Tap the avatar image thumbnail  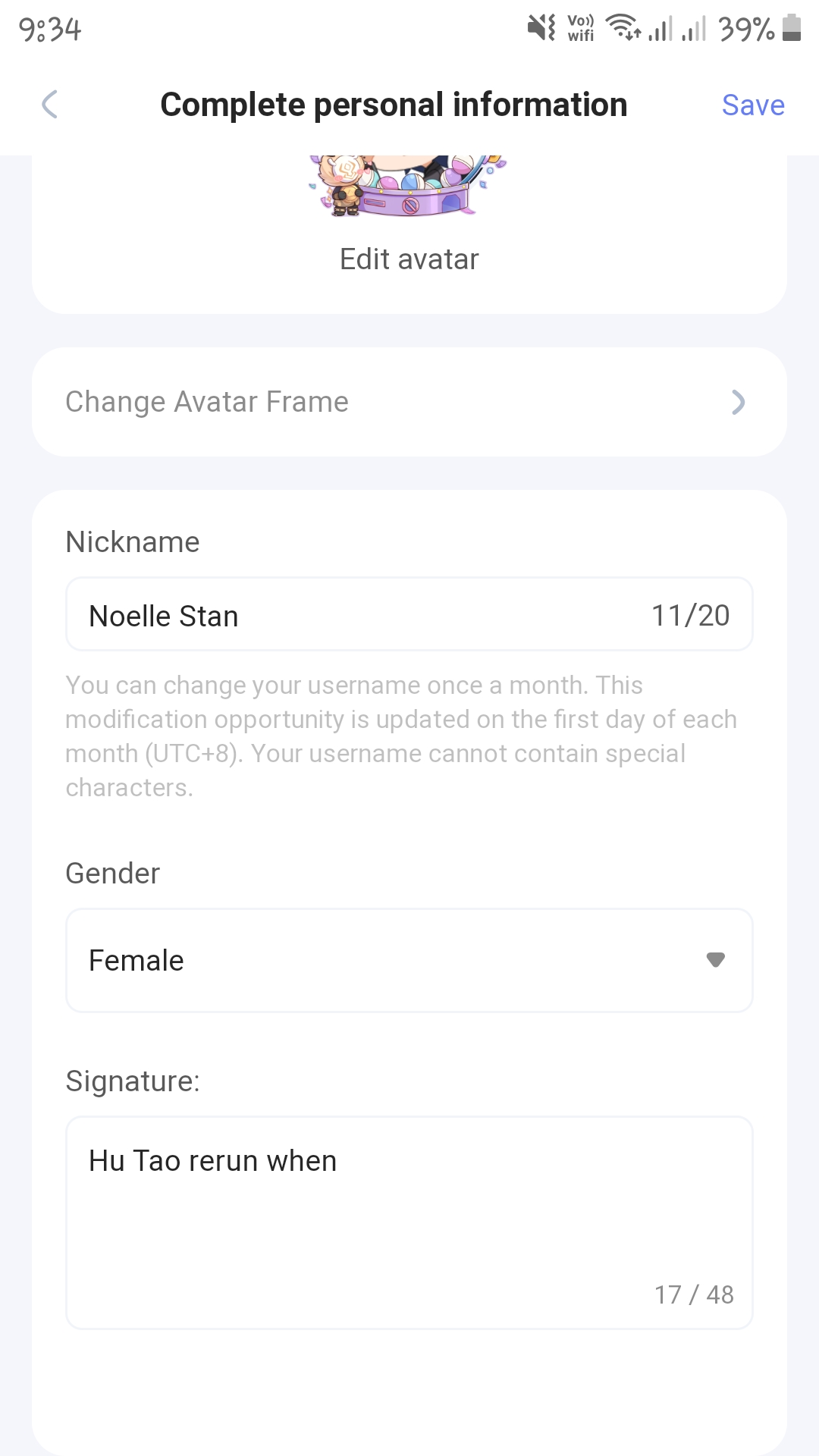pyautogui.click(x=409, y=186)
